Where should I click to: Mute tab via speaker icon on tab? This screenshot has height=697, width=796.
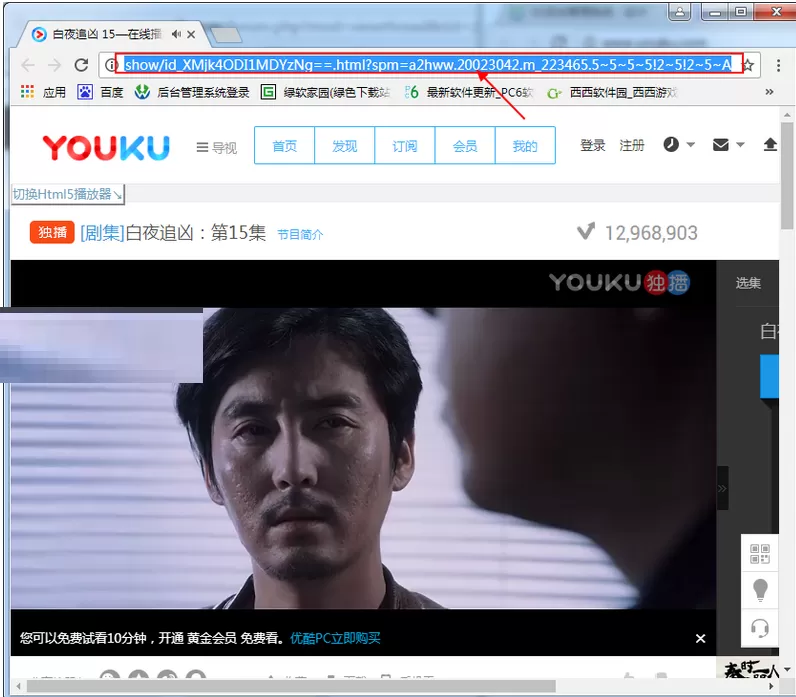click(x=176, y=34)
